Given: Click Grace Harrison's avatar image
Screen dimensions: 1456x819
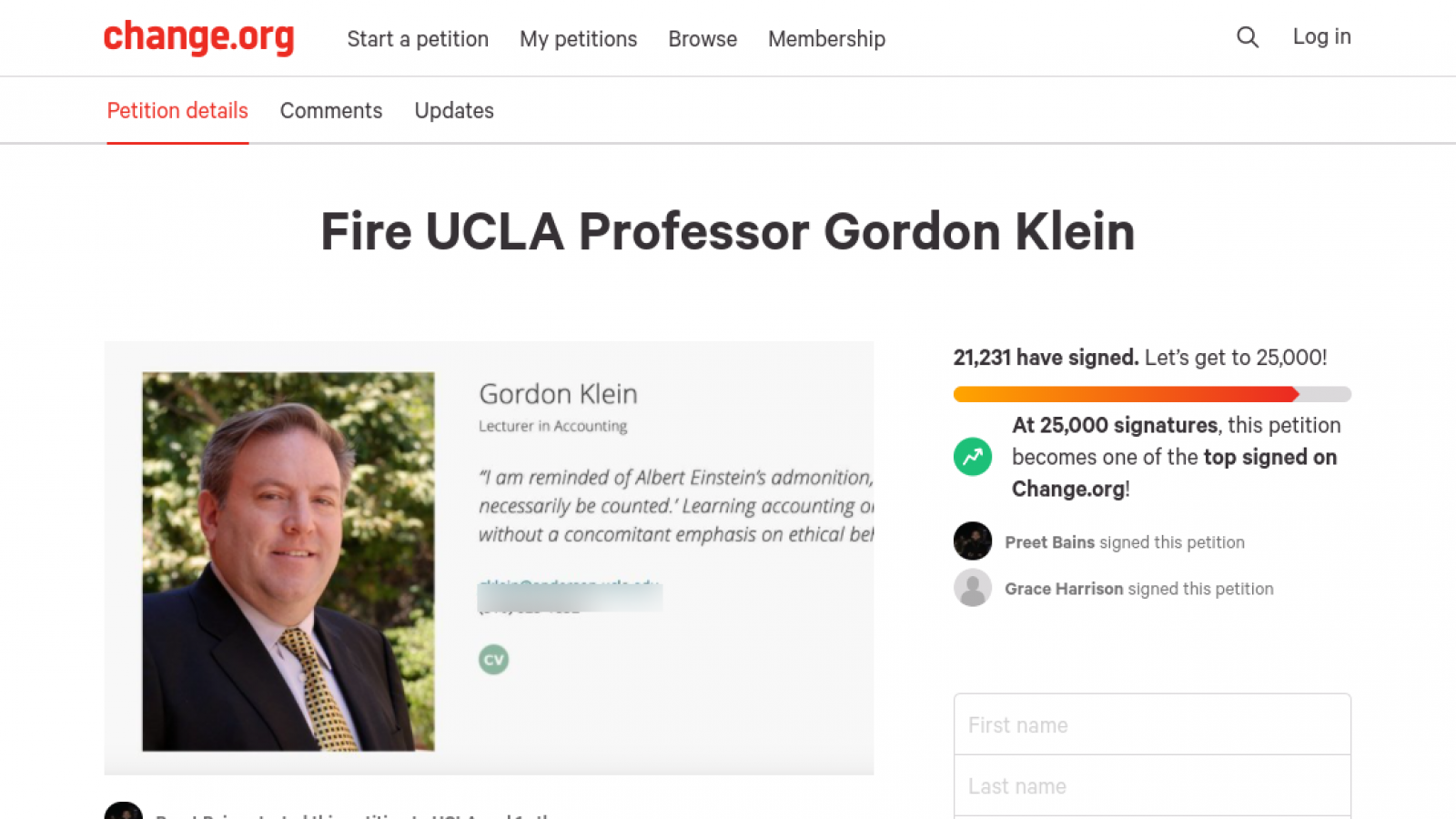Looking at the screenshot, I should [x=973, y=588].
